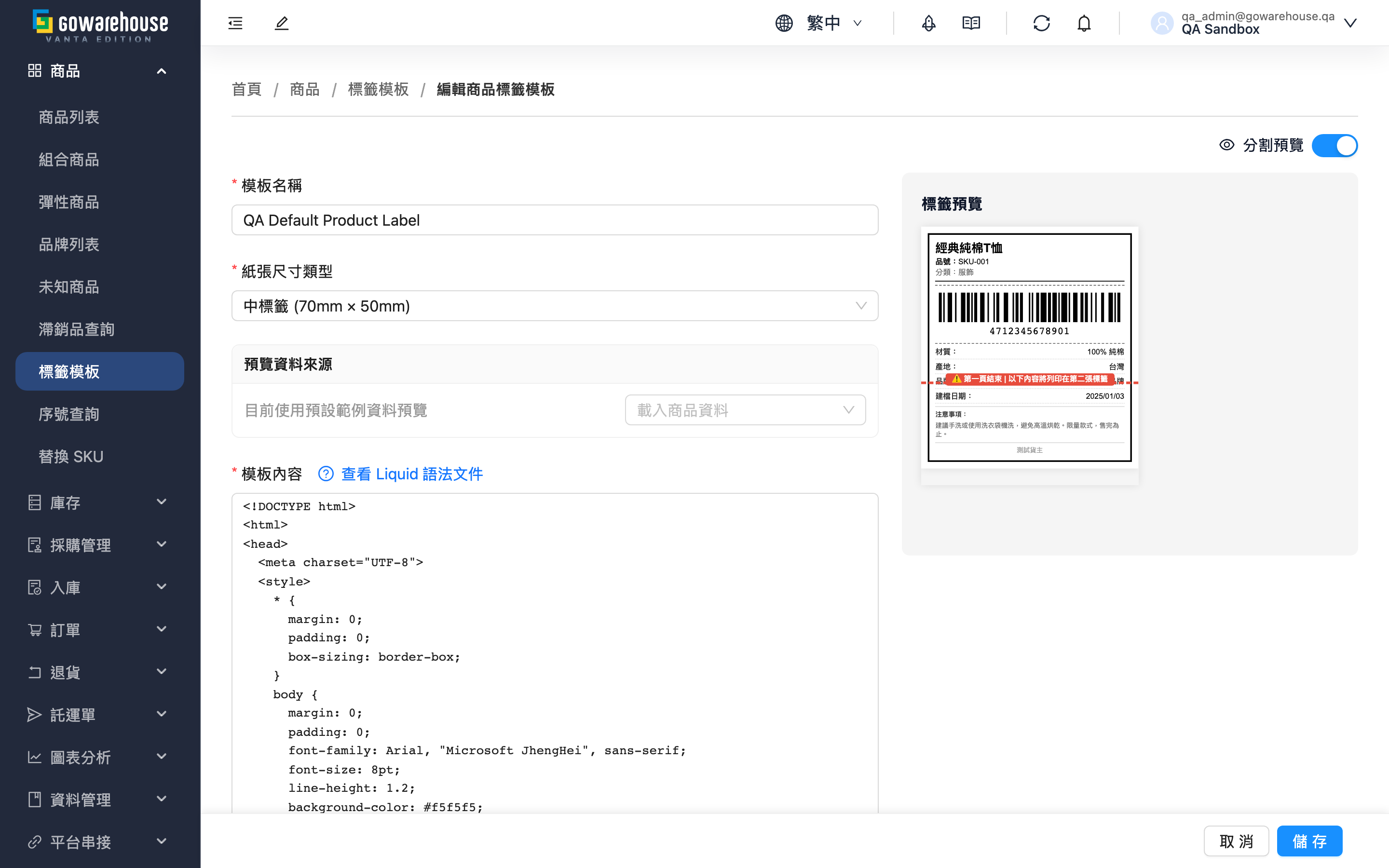Click the 採購管理 purchasing icon
The image size is (1389, 868).
tap(34, 545)
